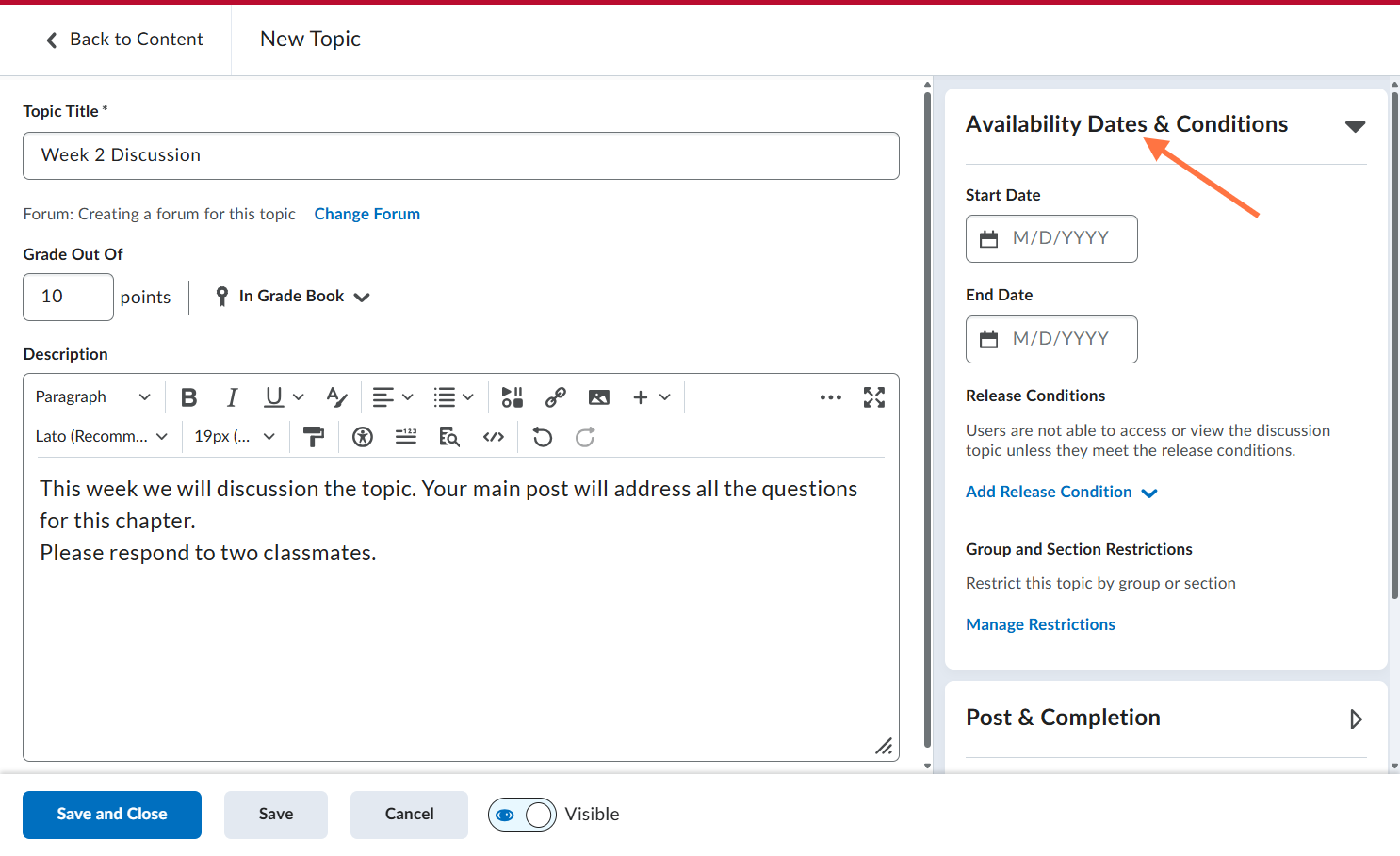Insert an image into the description
Image resolution: width=1400 pixels, height=856 pixels.
(599, 397)
